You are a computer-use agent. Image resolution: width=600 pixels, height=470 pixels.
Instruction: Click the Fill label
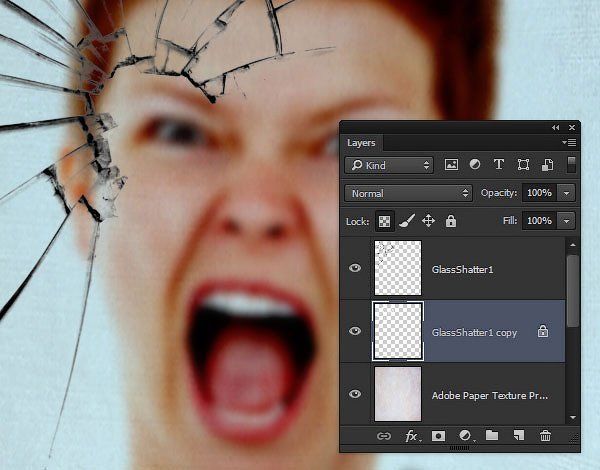pyautogui.click(x=510, y=220)
